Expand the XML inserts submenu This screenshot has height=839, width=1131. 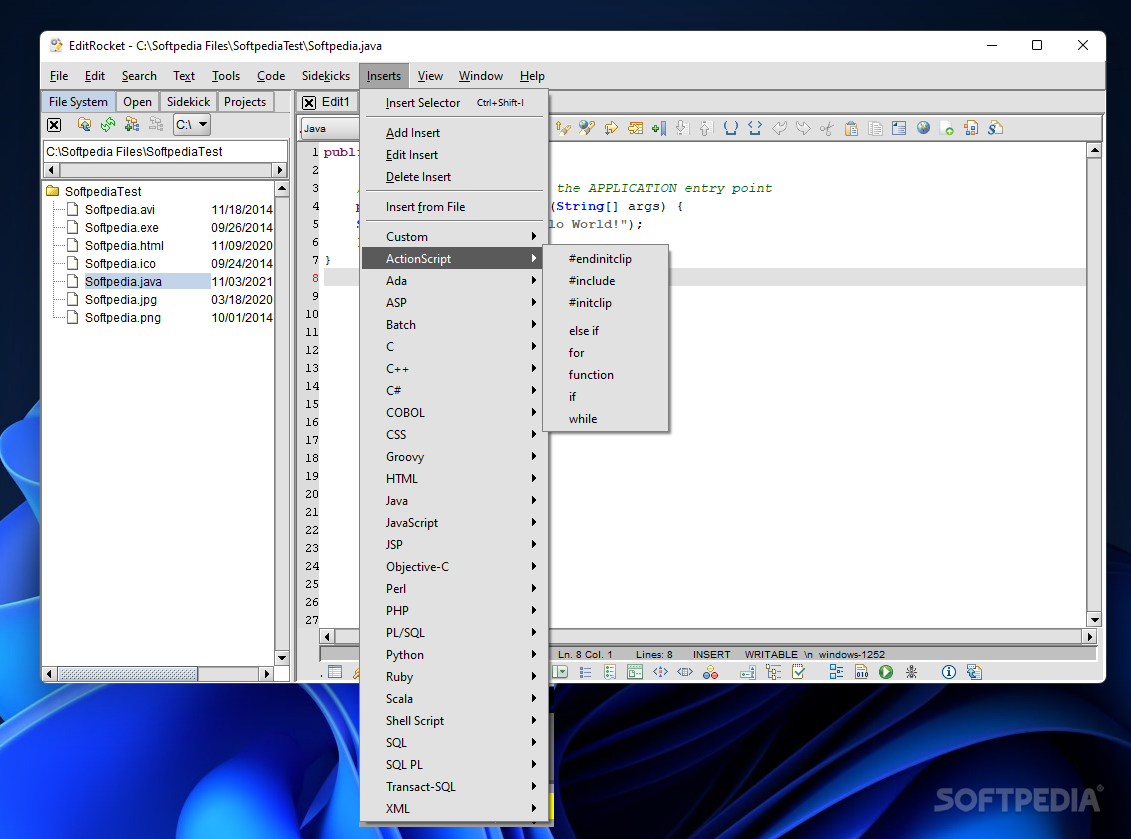point(454,809)
